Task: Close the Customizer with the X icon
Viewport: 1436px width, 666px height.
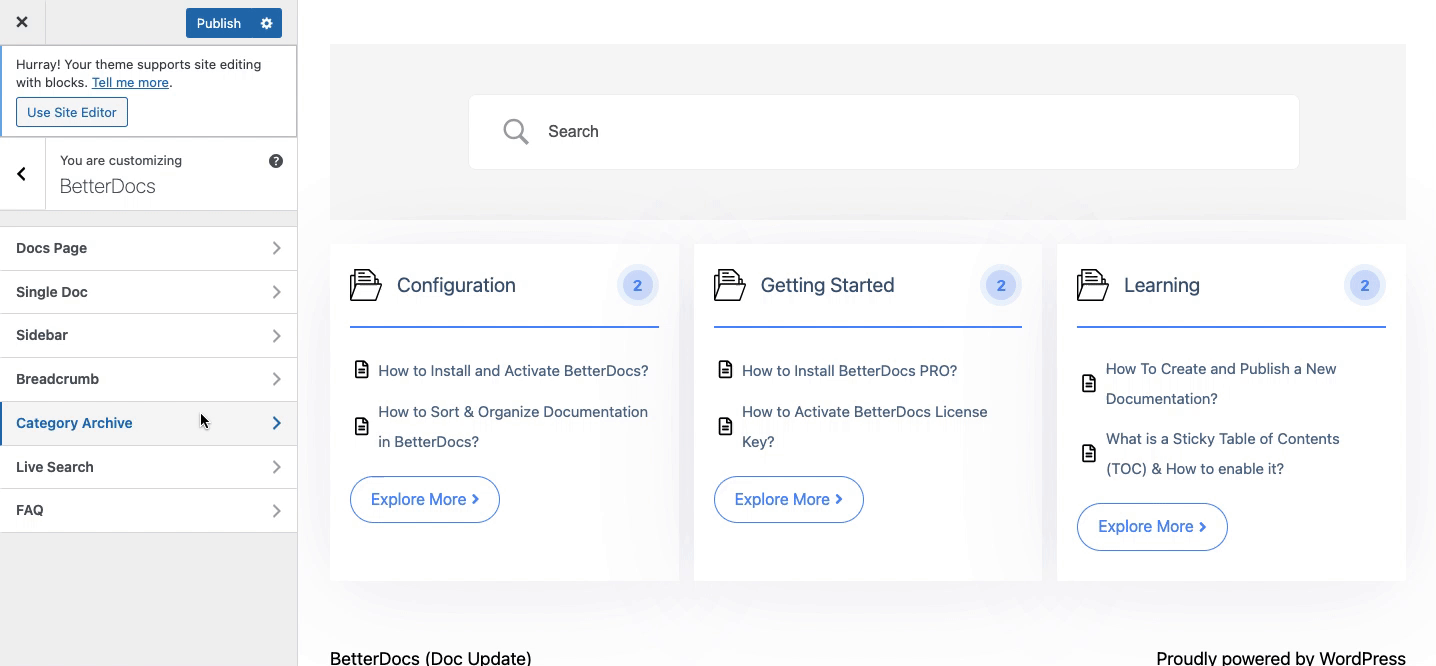Action: point(22,22)
